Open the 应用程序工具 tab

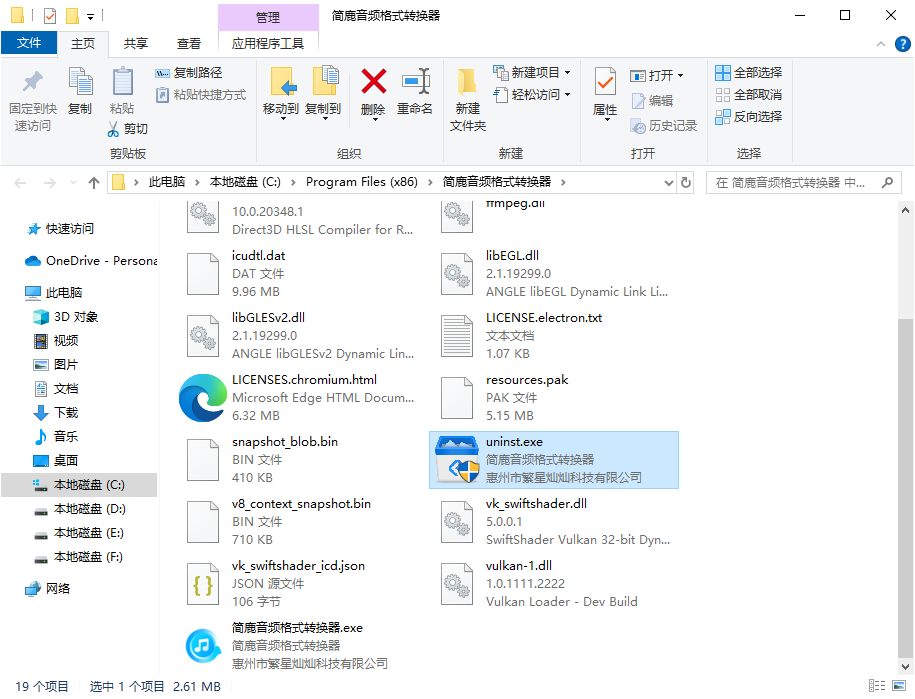[x=268, y=44]
